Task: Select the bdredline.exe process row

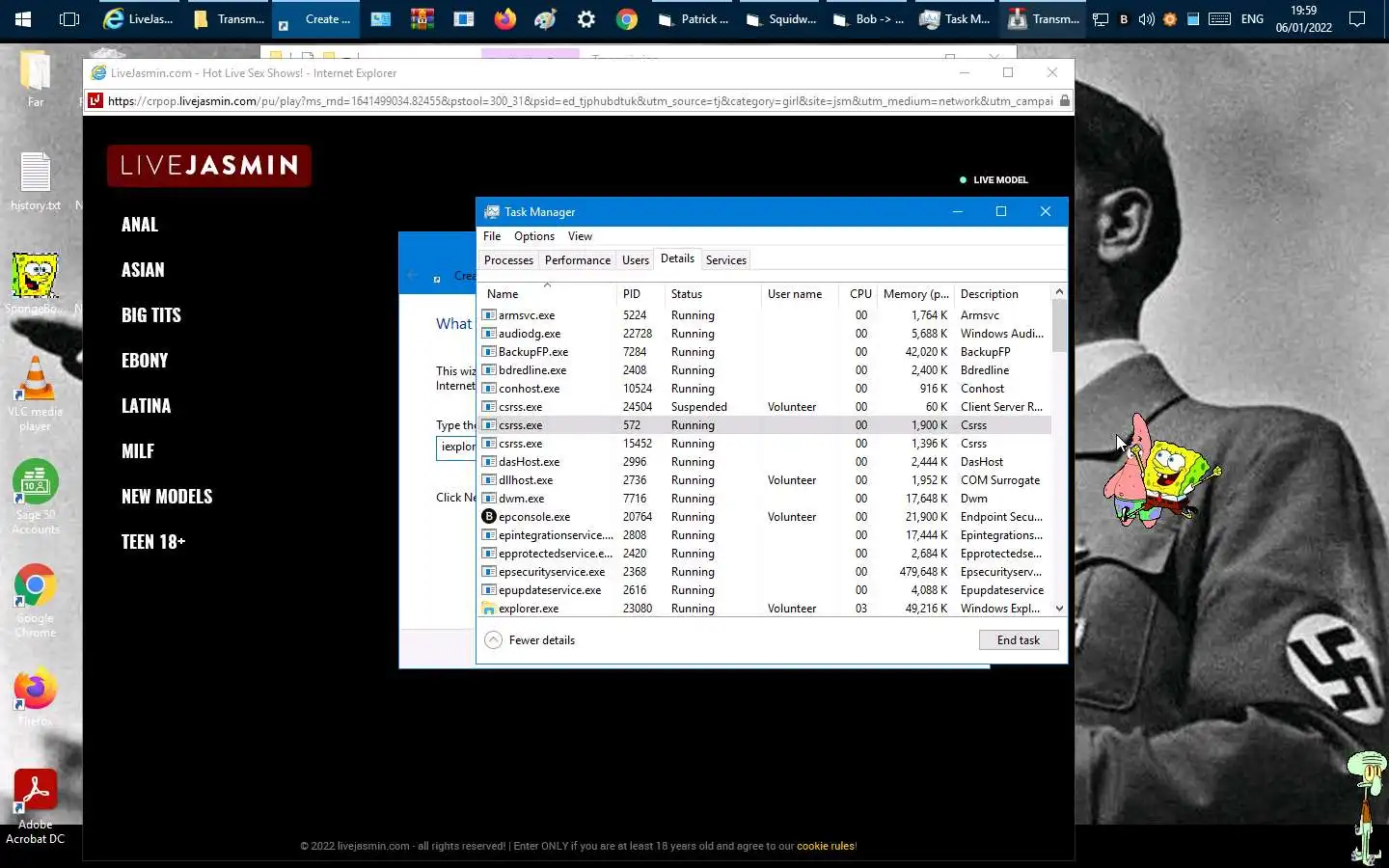Action: (766, 370)
